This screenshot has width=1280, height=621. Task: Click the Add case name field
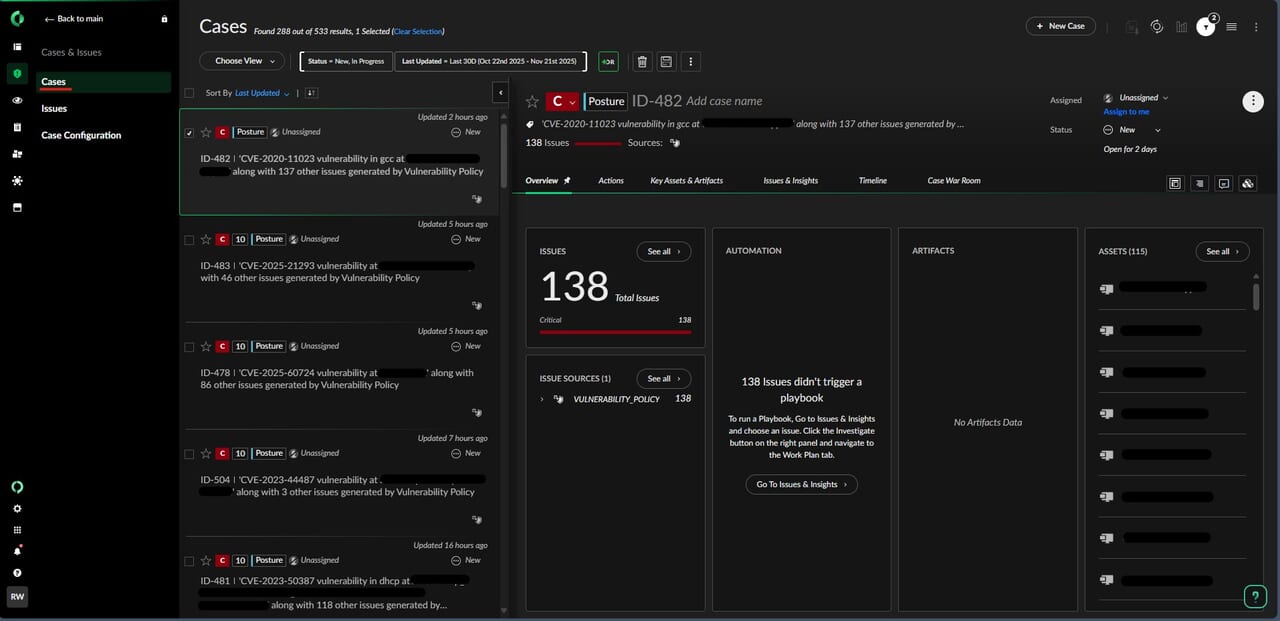[724, 101]
